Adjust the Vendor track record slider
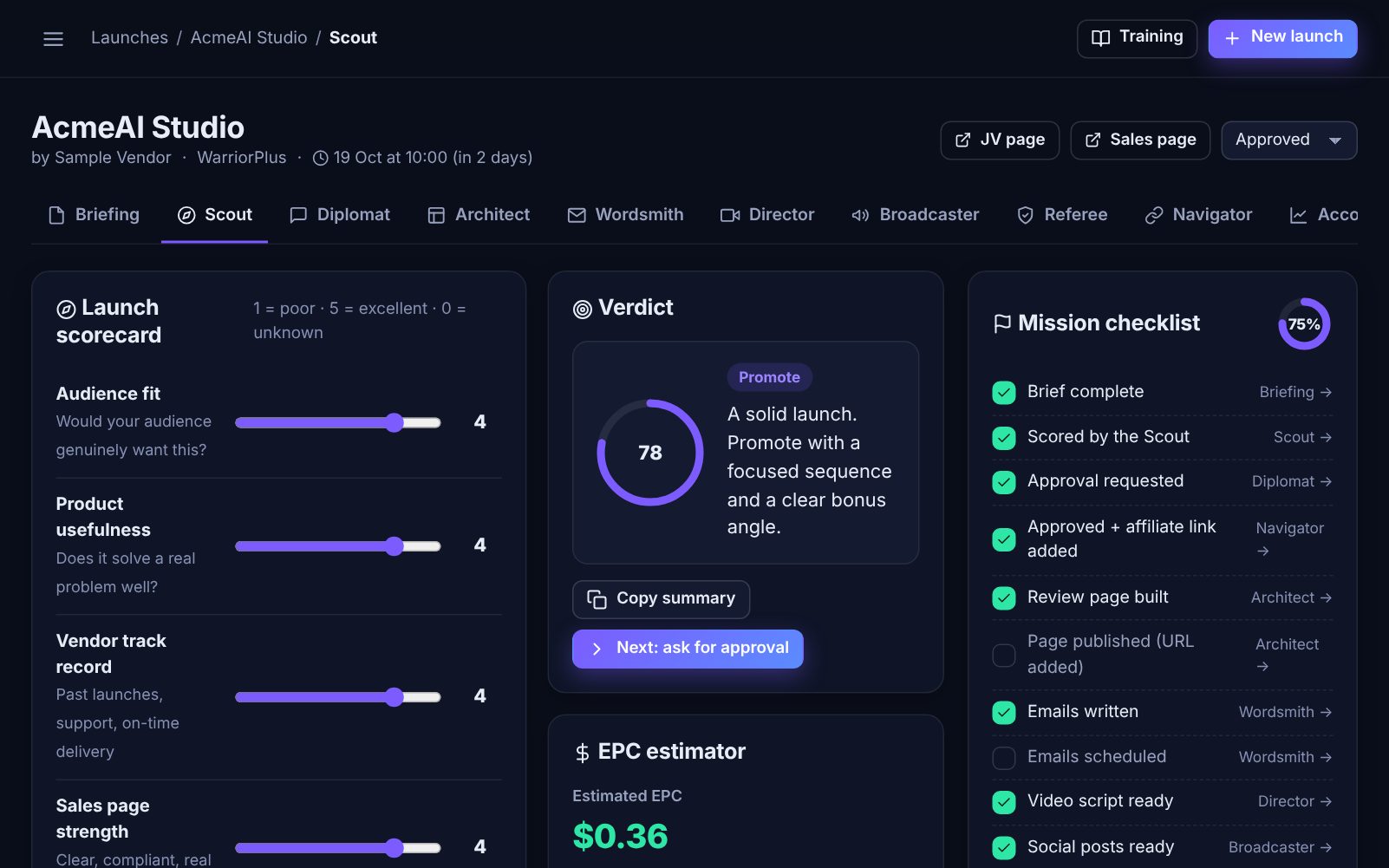Viewport: 1389px width, 868px height. click(338, 697)
